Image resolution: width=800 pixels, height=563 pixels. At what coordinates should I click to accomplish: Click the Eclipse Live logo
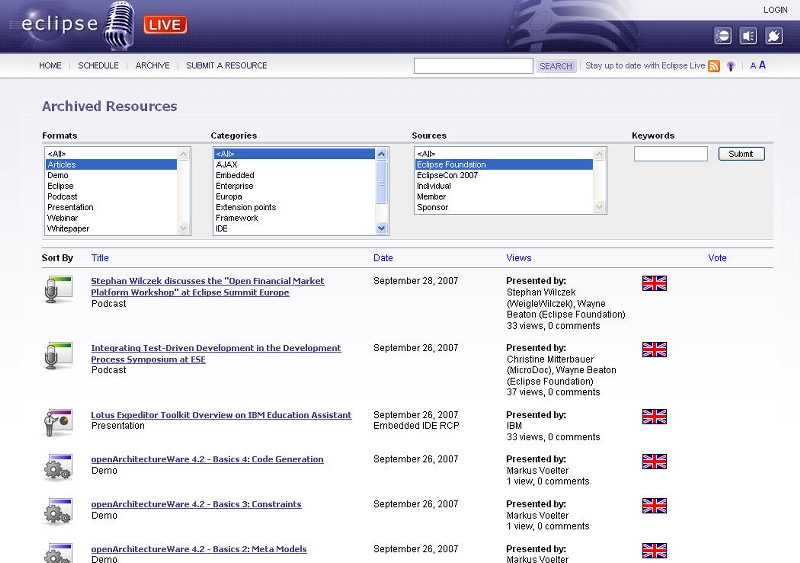pyautogui.click(x=104, y=25)
